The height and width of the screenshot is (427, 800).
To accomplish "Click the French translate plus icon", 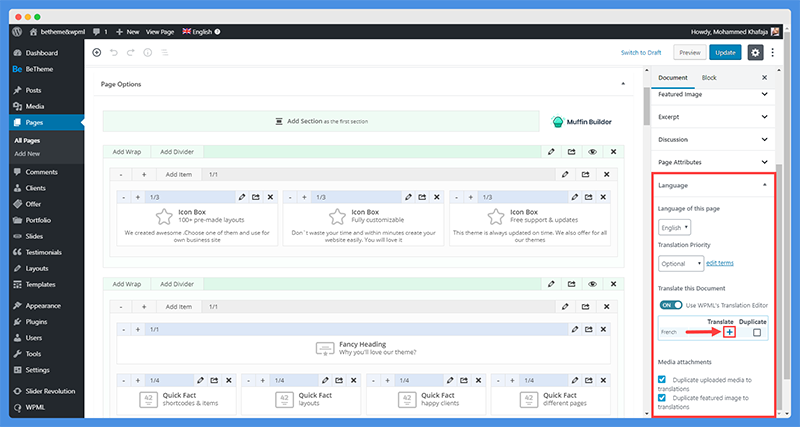I will (x=730, y=332).
